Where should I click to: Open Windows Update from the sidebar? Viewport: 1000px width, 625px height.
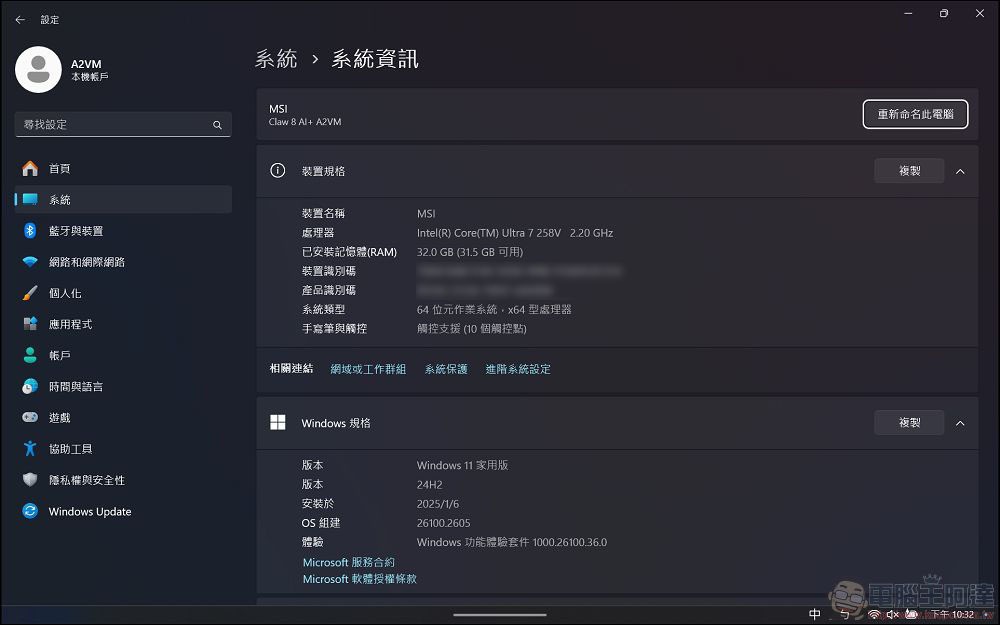point(123,511)
